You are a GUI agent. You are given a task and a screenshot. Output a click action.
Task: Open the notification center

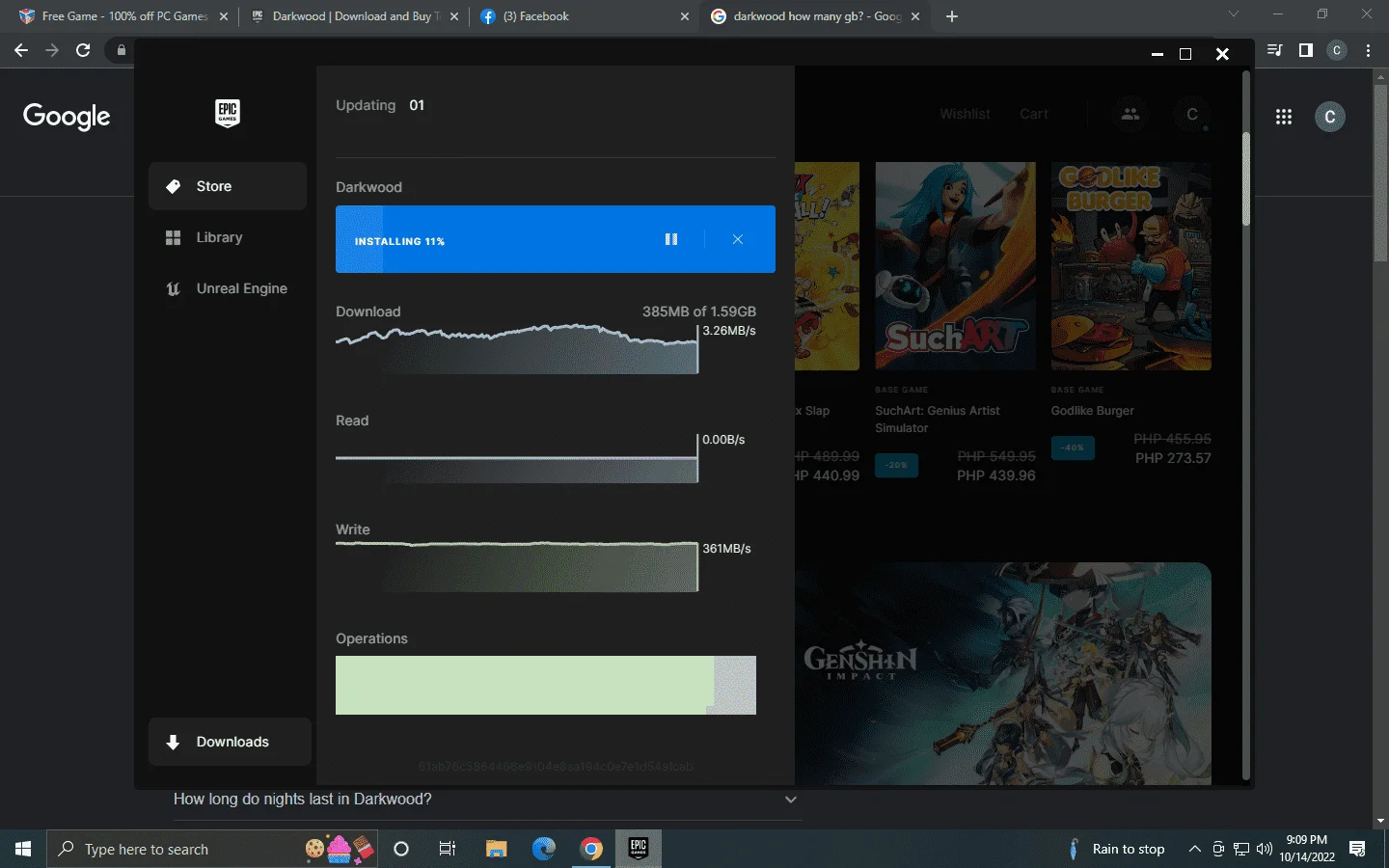[x=1357, y=849]
